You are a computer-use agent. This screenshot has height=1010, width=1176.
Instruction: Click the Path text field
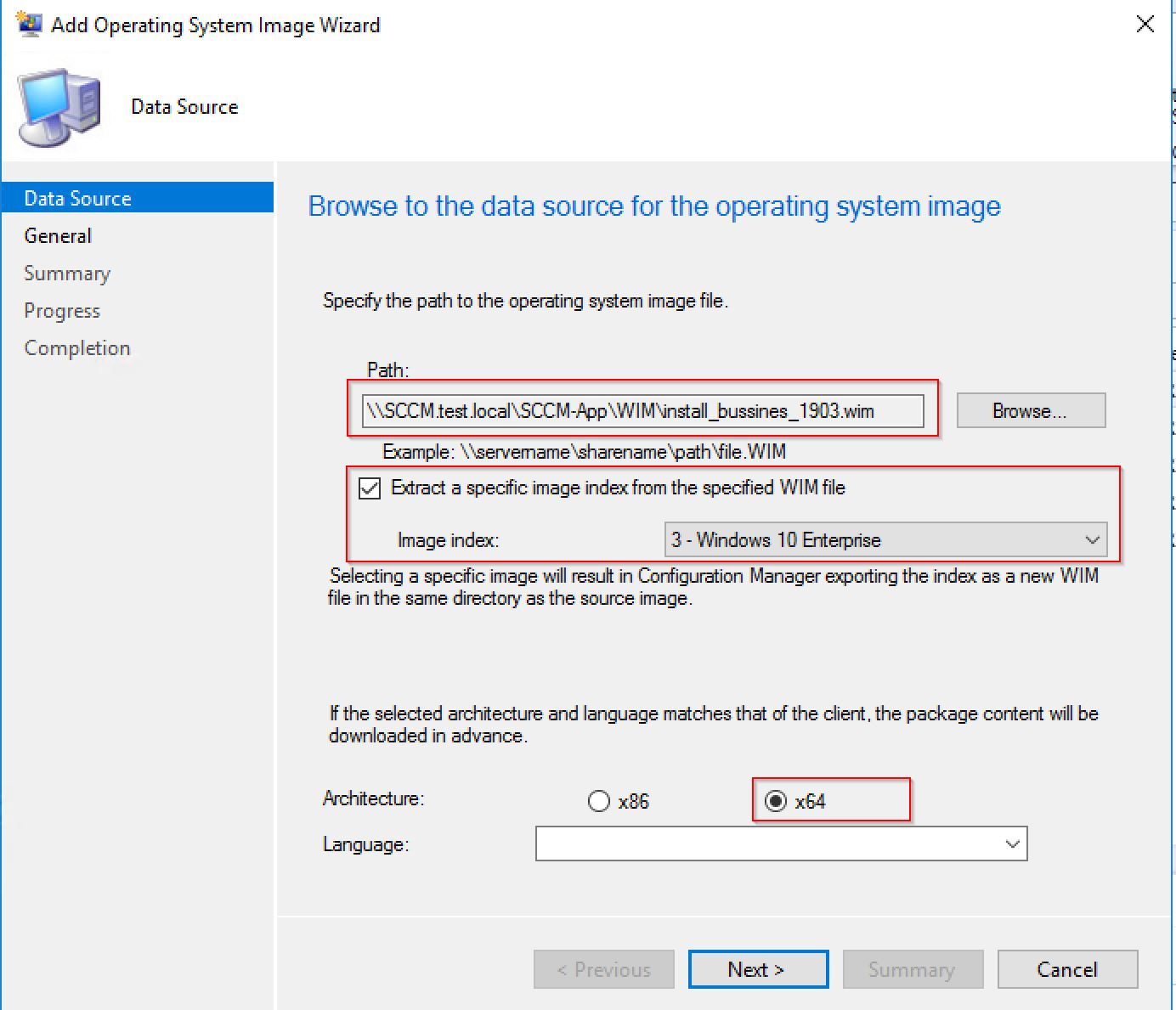642,411
